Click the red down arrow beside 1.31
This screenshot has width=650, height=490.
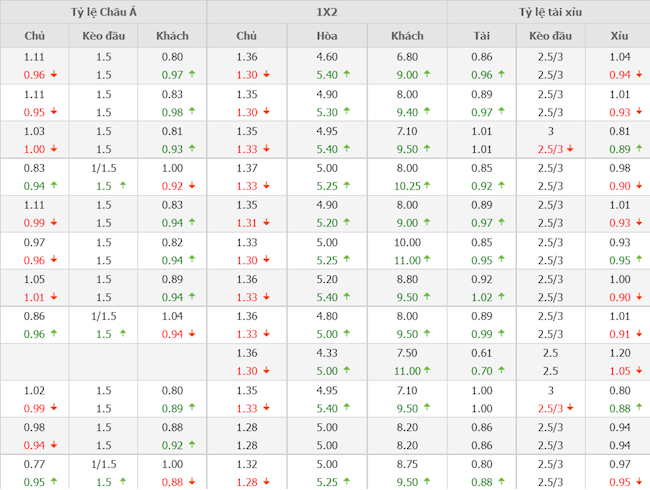(267, 222)
